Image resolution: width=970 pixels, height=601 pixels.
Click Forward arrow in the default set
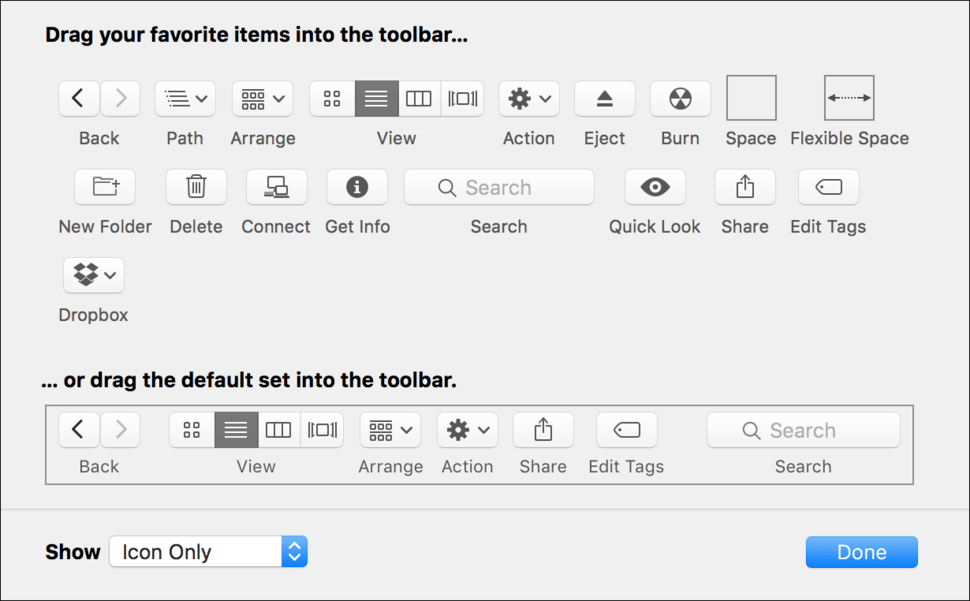click(x=121, y=430)
